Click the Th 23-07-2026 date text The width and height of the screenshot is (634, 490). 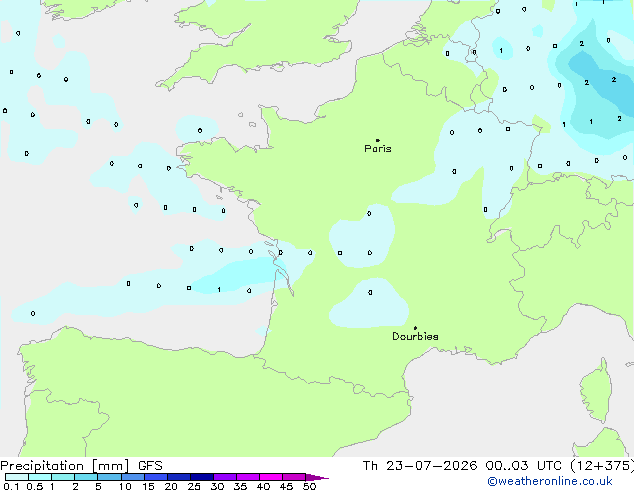click(x=420, y=466)
